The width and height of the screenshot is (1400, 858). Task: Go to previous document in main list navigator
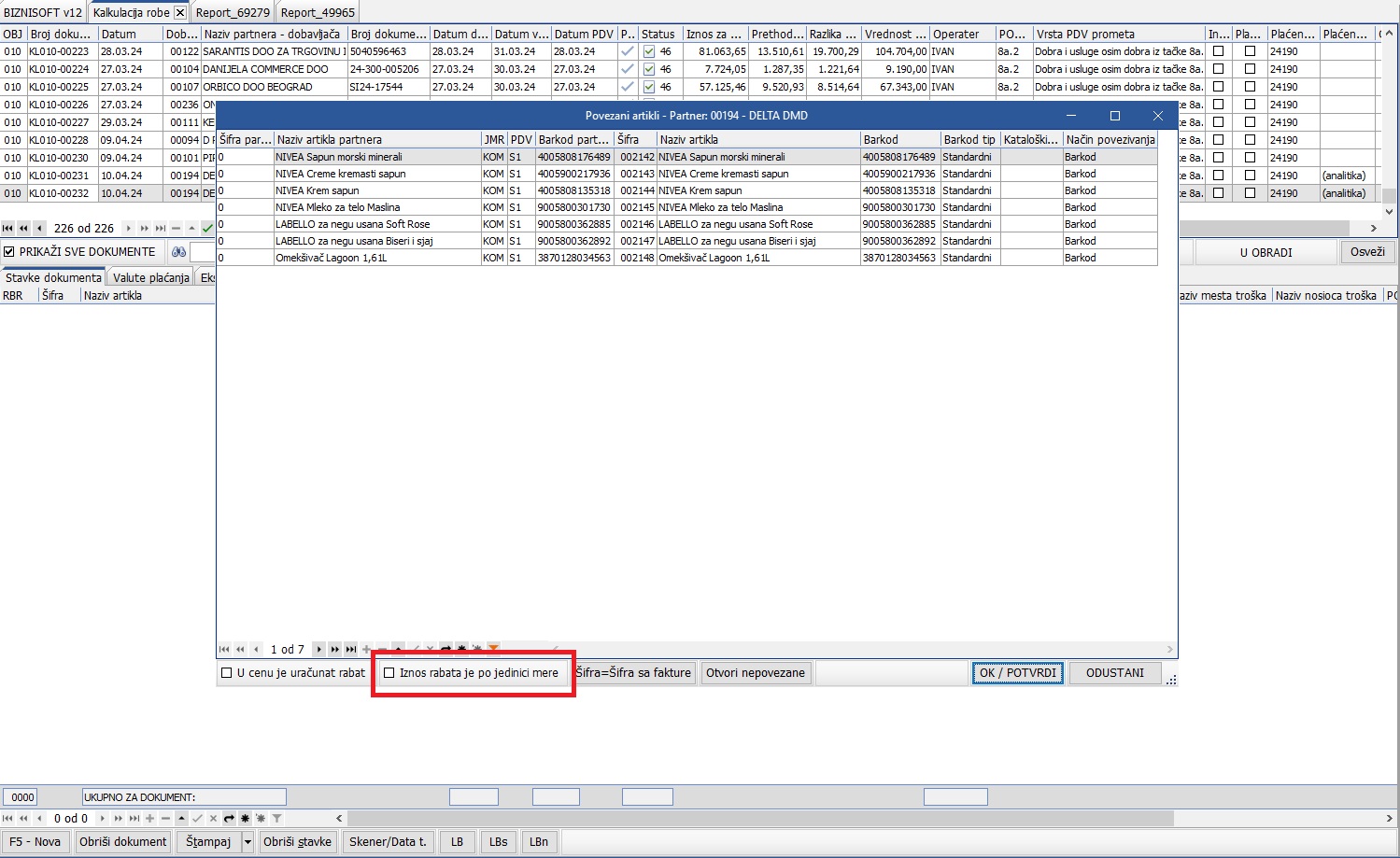click(39, 228)
